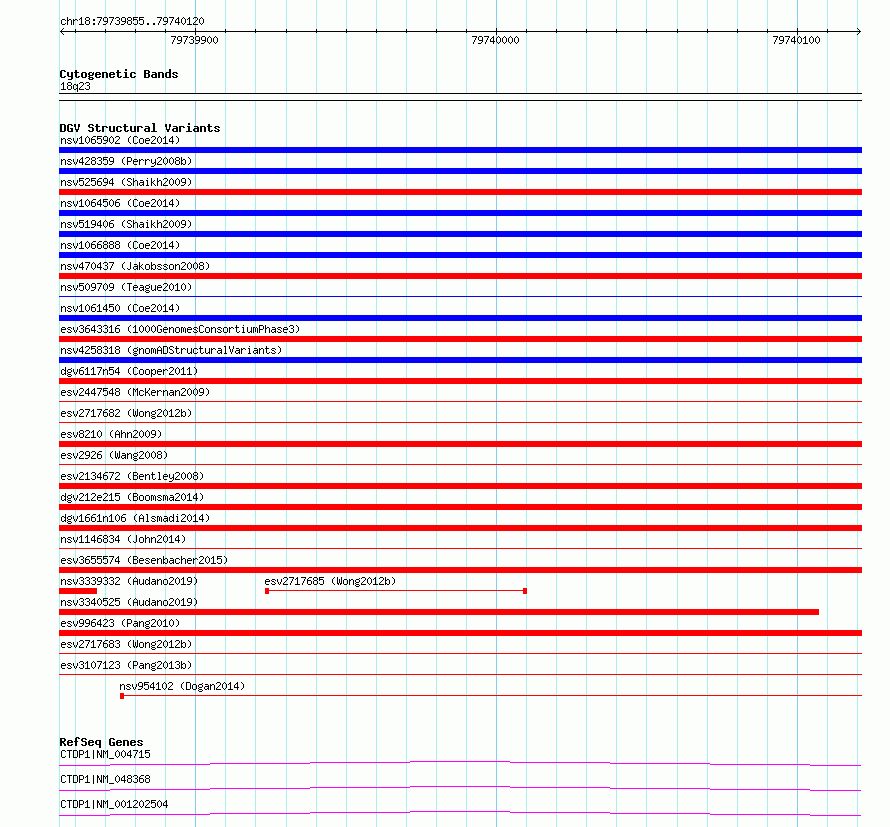The width and height of the screenshot is (890, 827).
Task: Click the 18q23 cytogenetic band label
Action: 75,86
